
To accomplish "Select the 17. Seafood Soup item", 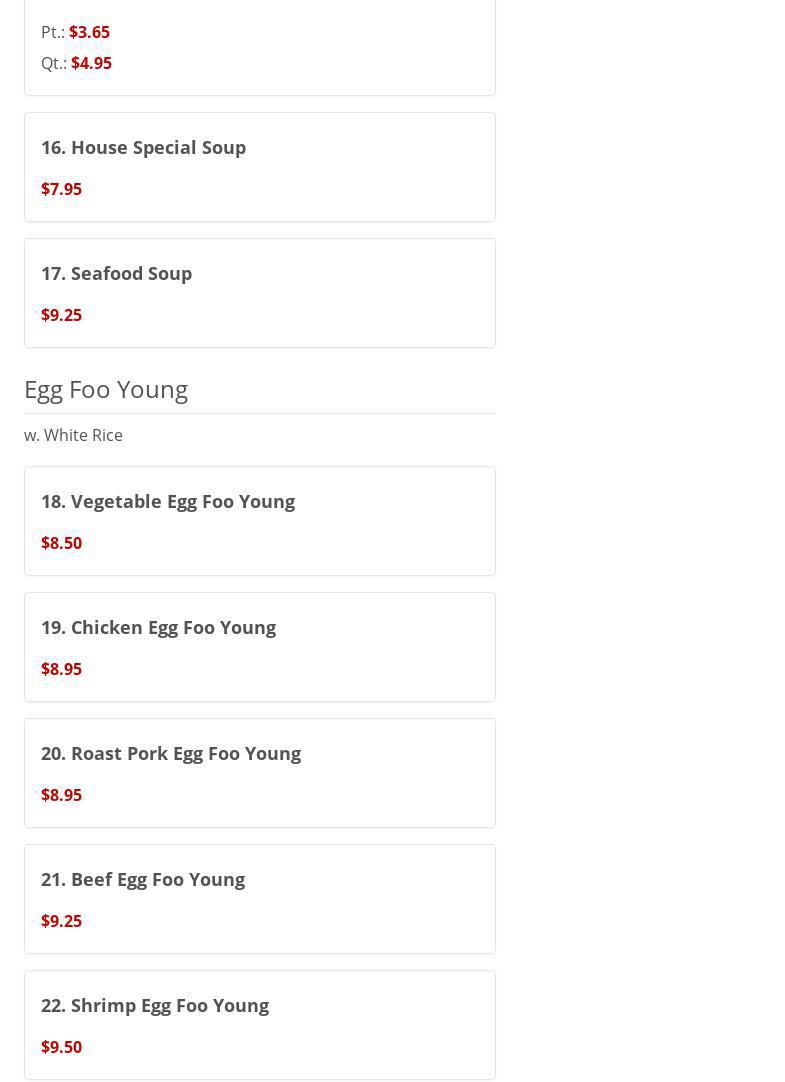I will [x=116, y=273].
